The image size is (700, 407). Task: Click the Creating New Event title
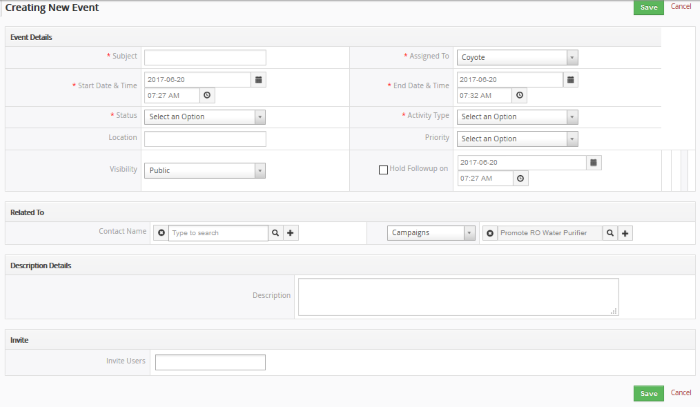52,8
